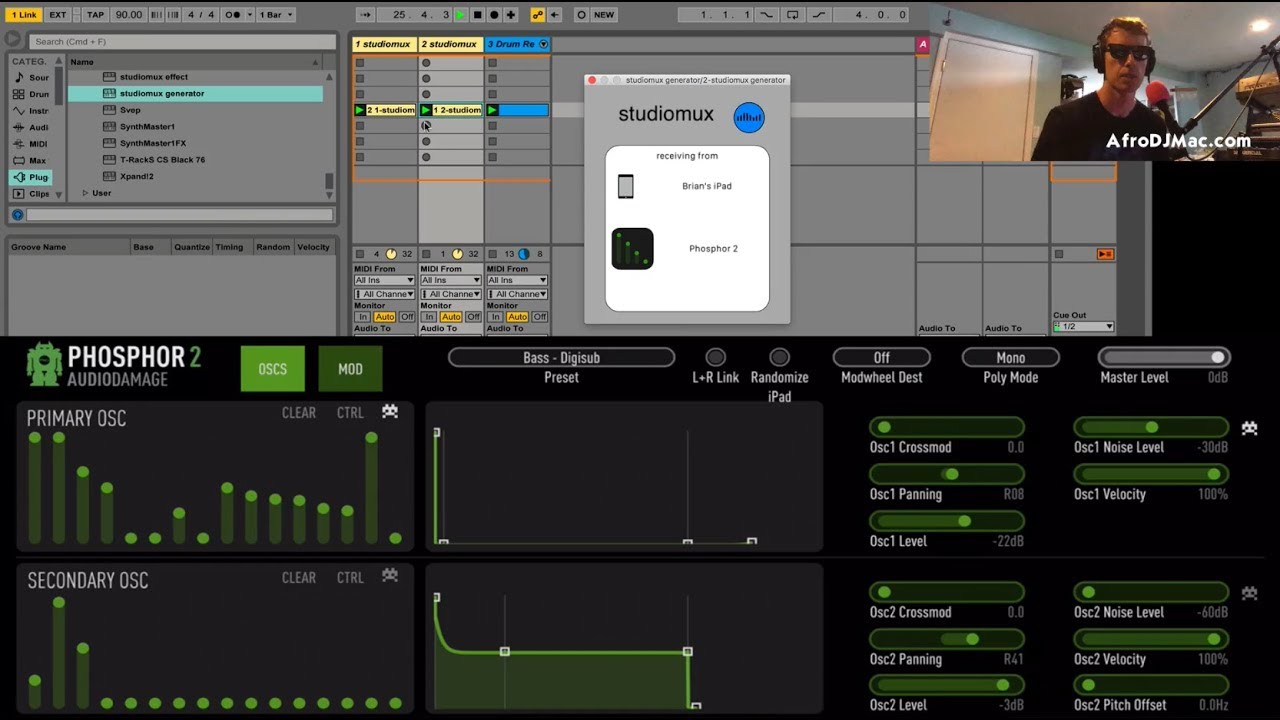Open MIDI From All Ins dropdown, track 1

(x=384, y=281)
